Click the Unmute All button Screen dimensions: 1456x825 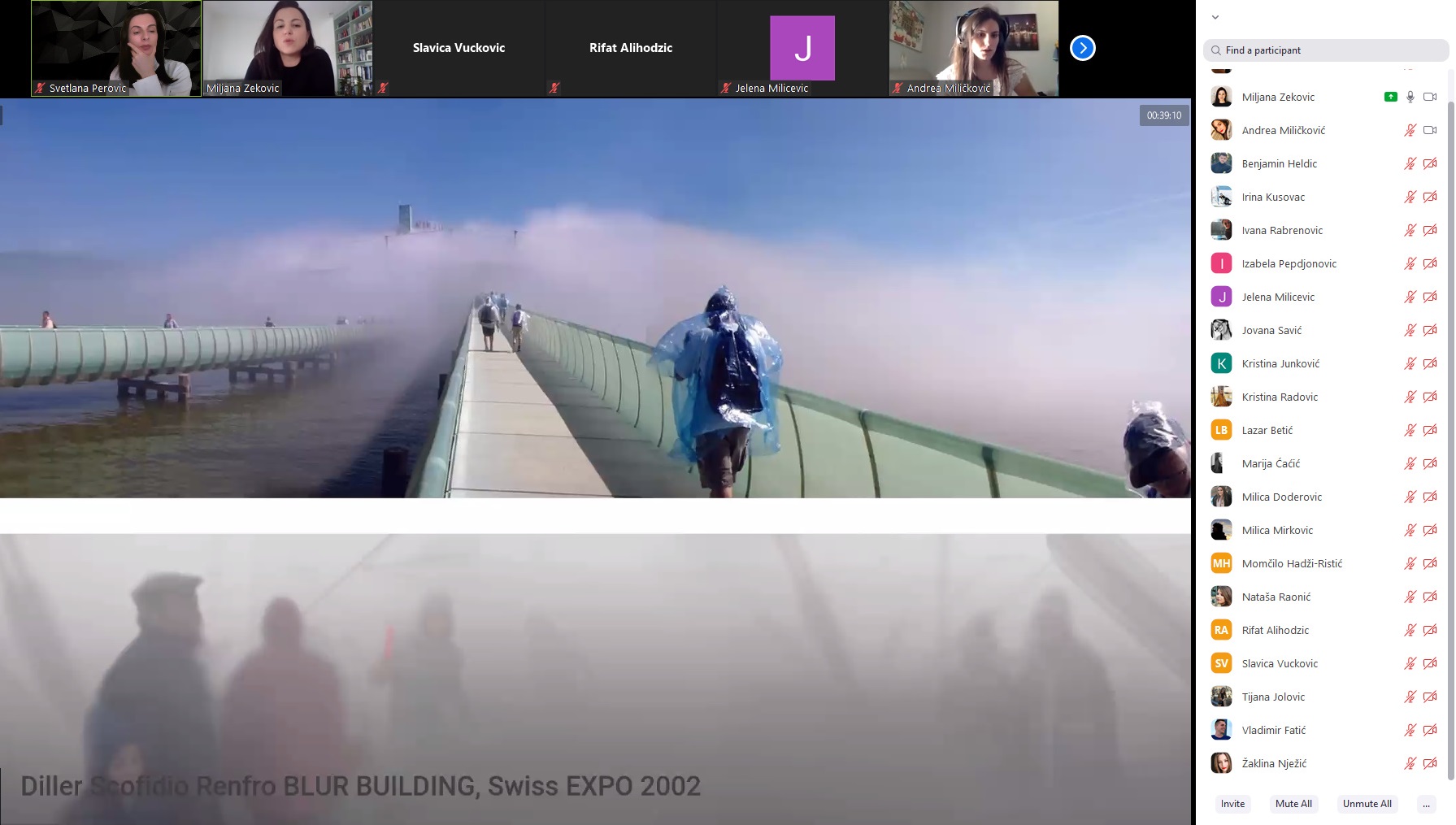pyautogui.click(x=1367, y=804)
